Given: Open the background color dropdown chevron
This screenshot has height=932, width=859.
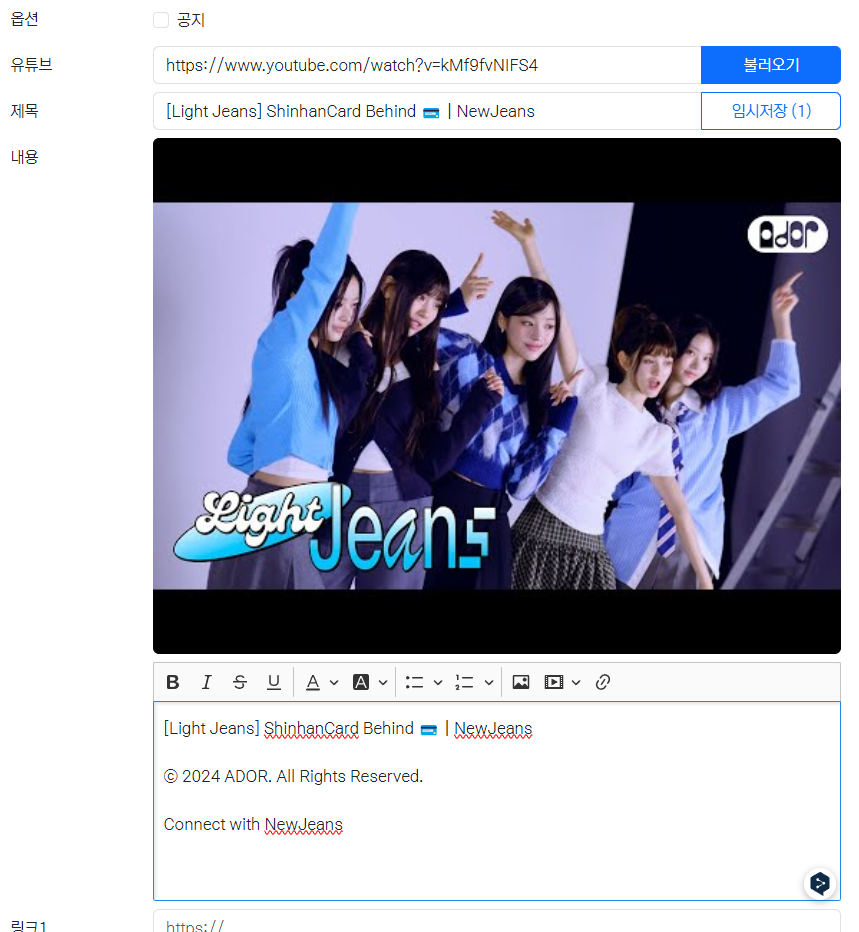Looking at the screenshot, I should (383, 682).
